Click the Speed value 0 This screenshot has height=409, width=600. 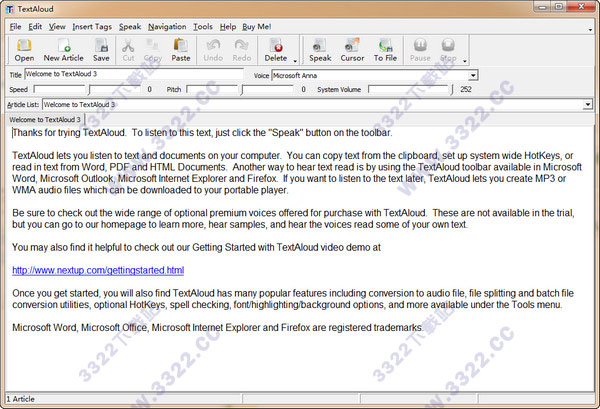pyautogui.click(x=149, y=89)
